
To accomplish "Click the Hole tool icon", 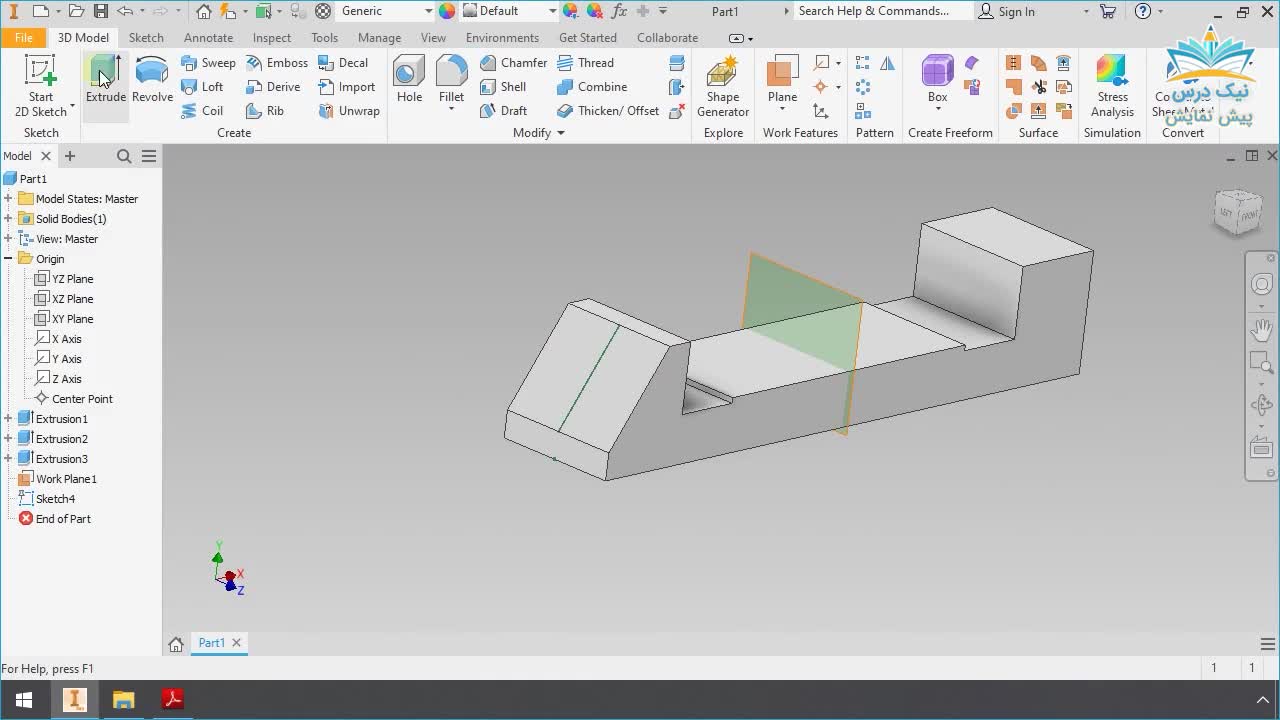I will pos(409,80).
